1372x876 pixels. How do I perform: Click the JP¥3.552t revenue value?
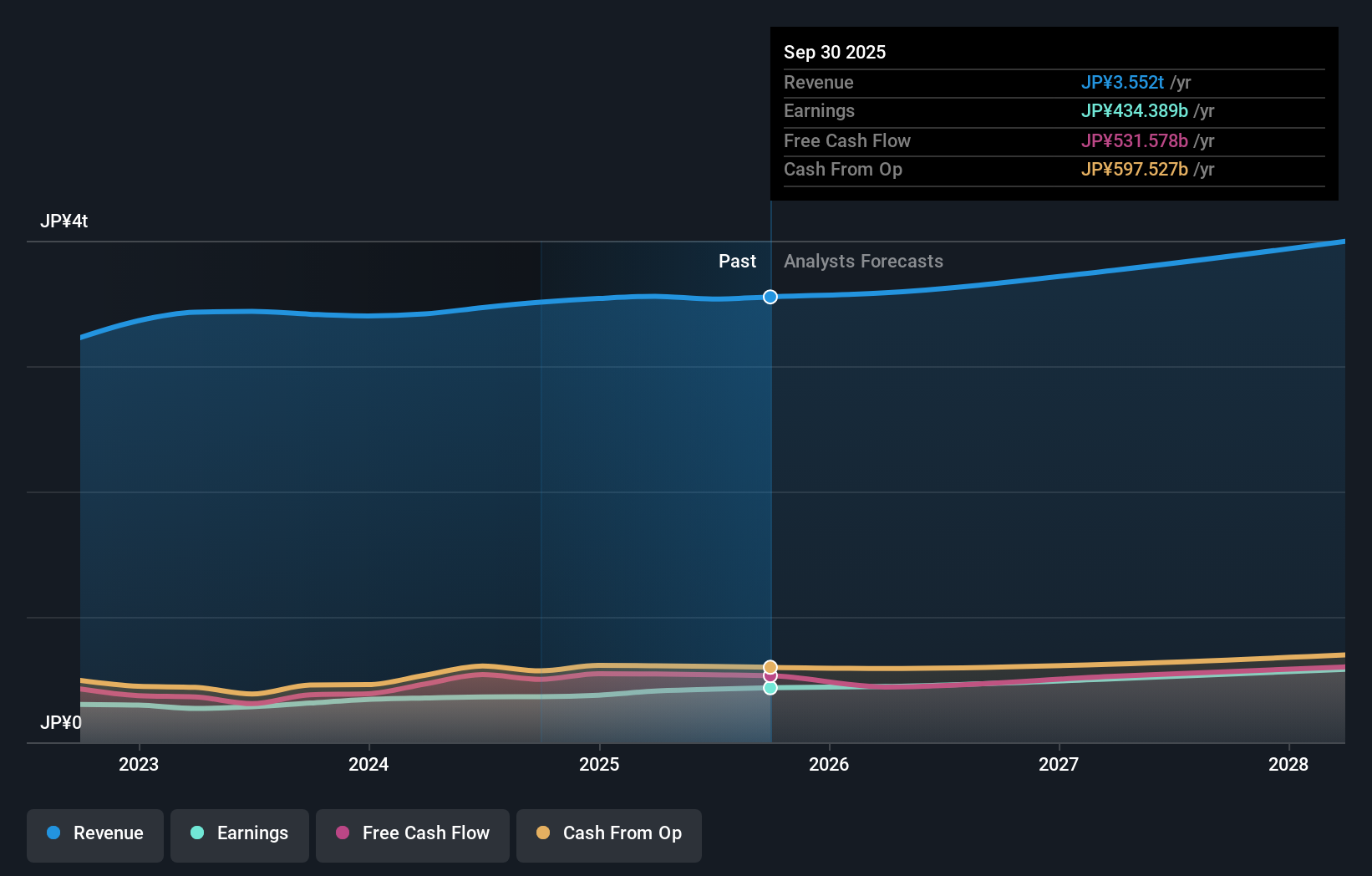tap(1123, 83)
